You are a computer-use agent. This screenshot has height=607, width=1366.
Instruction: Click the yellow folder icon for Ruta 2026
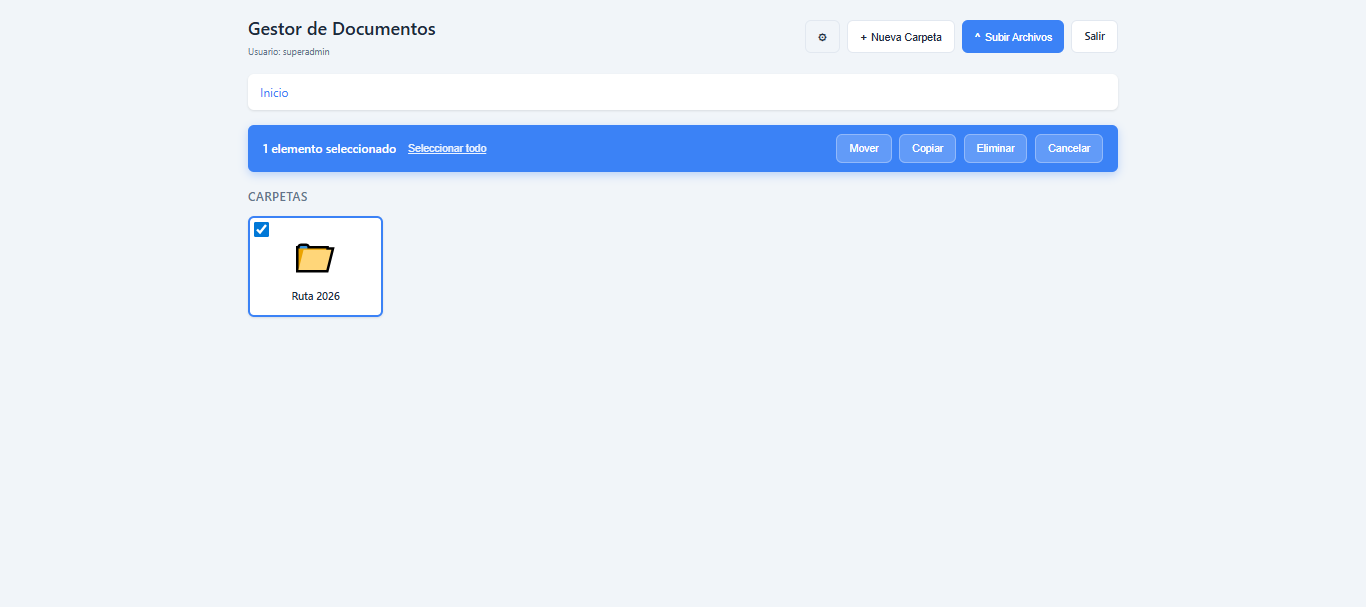[x=315, y=258]
